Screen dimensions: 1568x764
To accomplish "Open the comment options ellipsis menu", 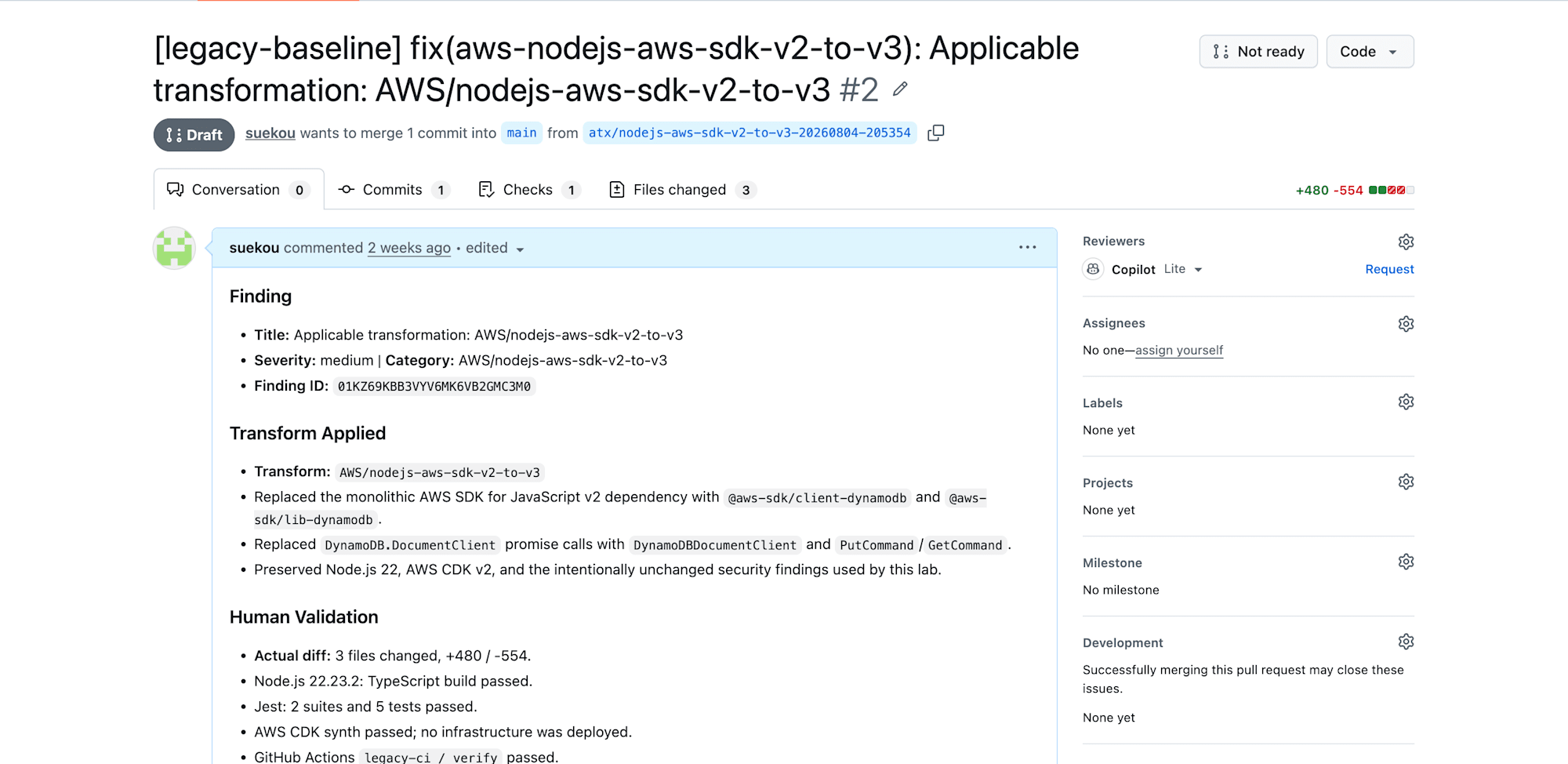I will tap(1027, 248).
